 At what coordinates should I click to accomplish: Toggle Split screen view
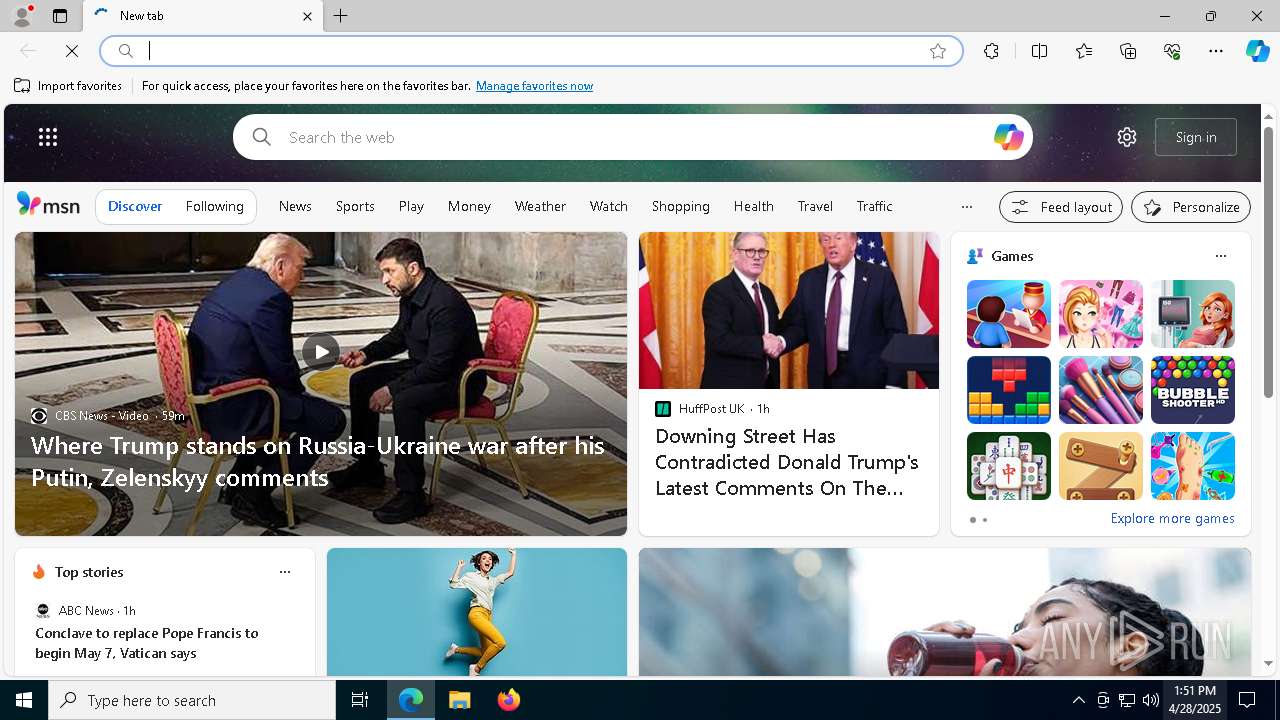coord(1039,51)
